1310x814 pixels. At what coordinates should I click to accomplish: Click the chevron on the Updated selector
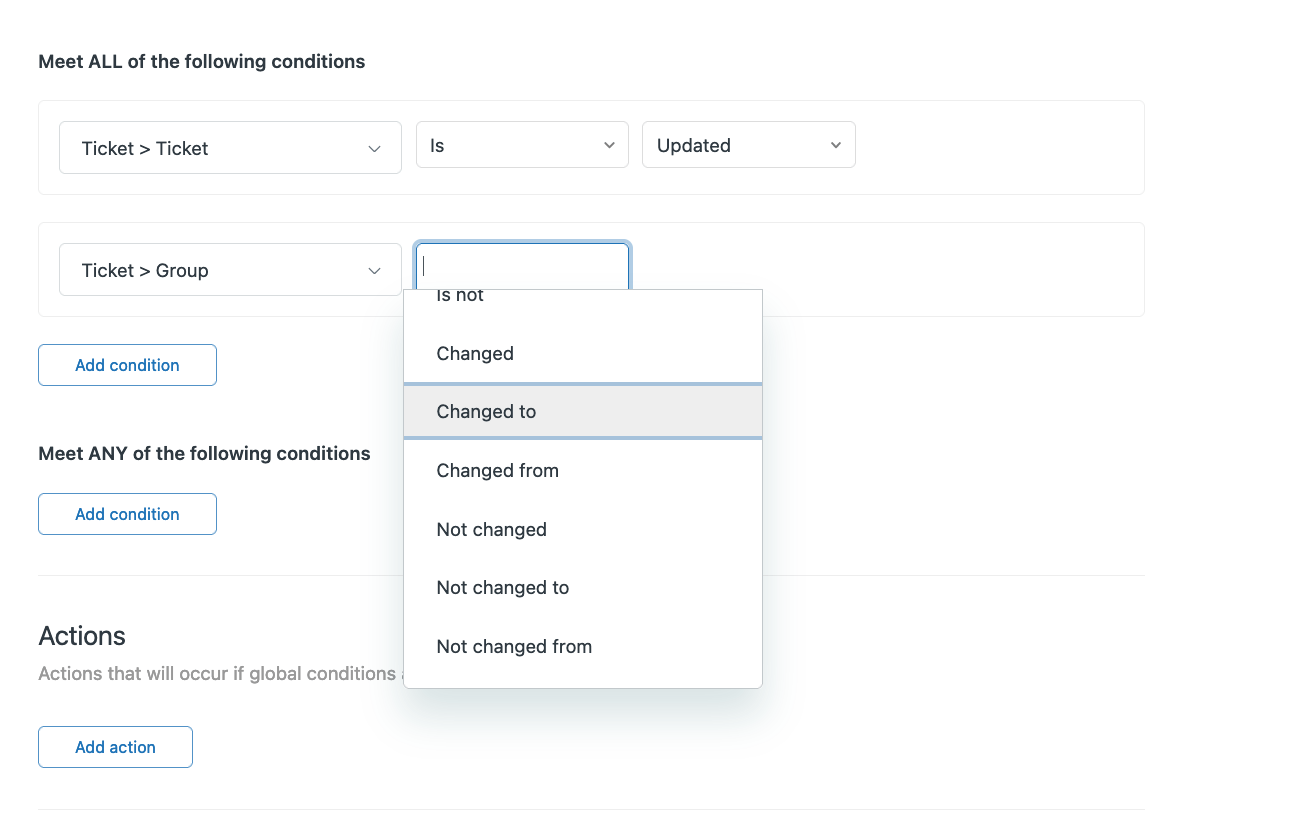pos(835,144)
